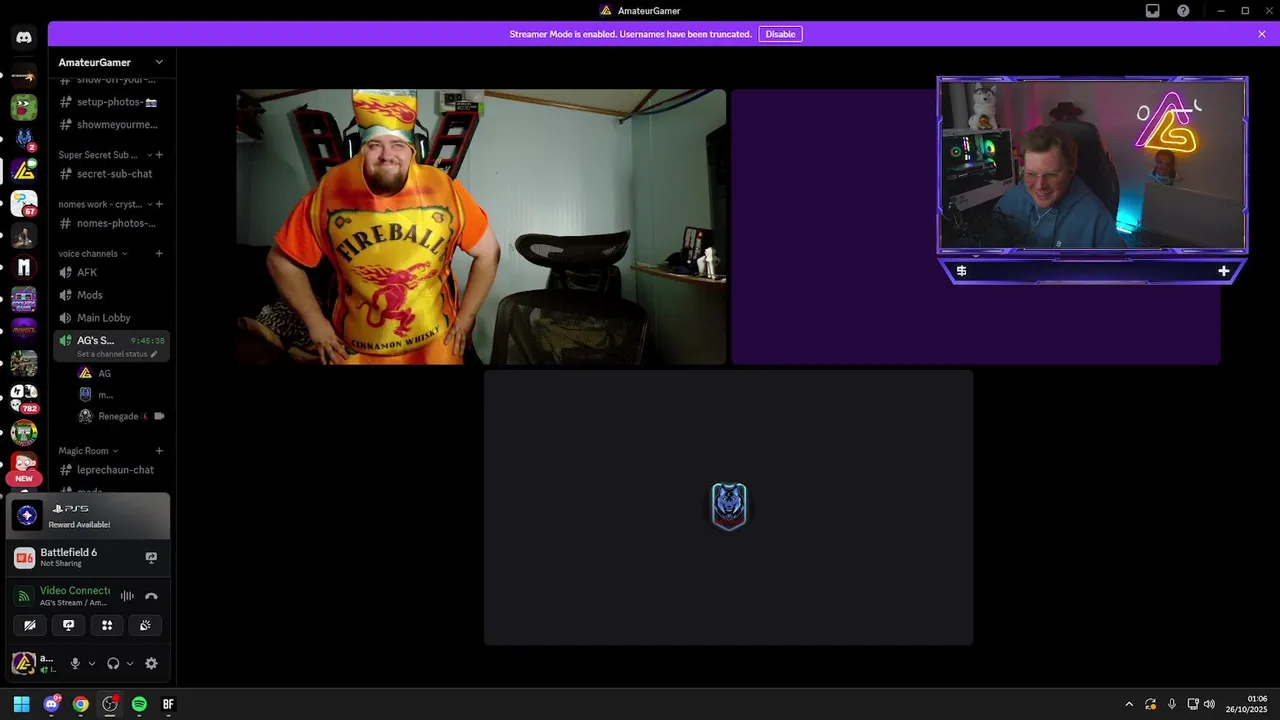Viewport: 1280px width, 720px height.
Task: Open server icon with 57 unread badge
Action: click(24, 203)
